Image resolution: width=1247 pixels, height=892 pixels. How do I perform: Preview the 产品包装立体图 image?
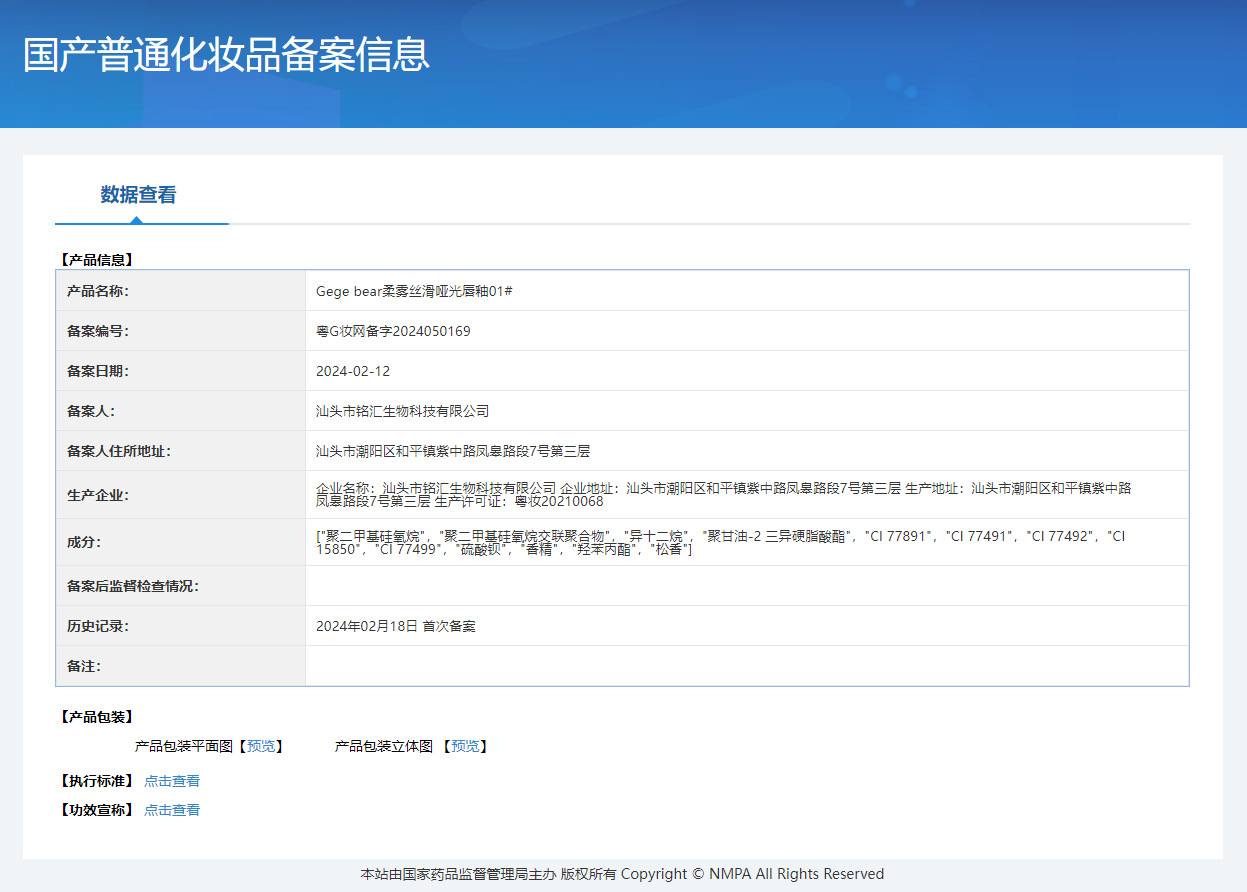point(465,746)
